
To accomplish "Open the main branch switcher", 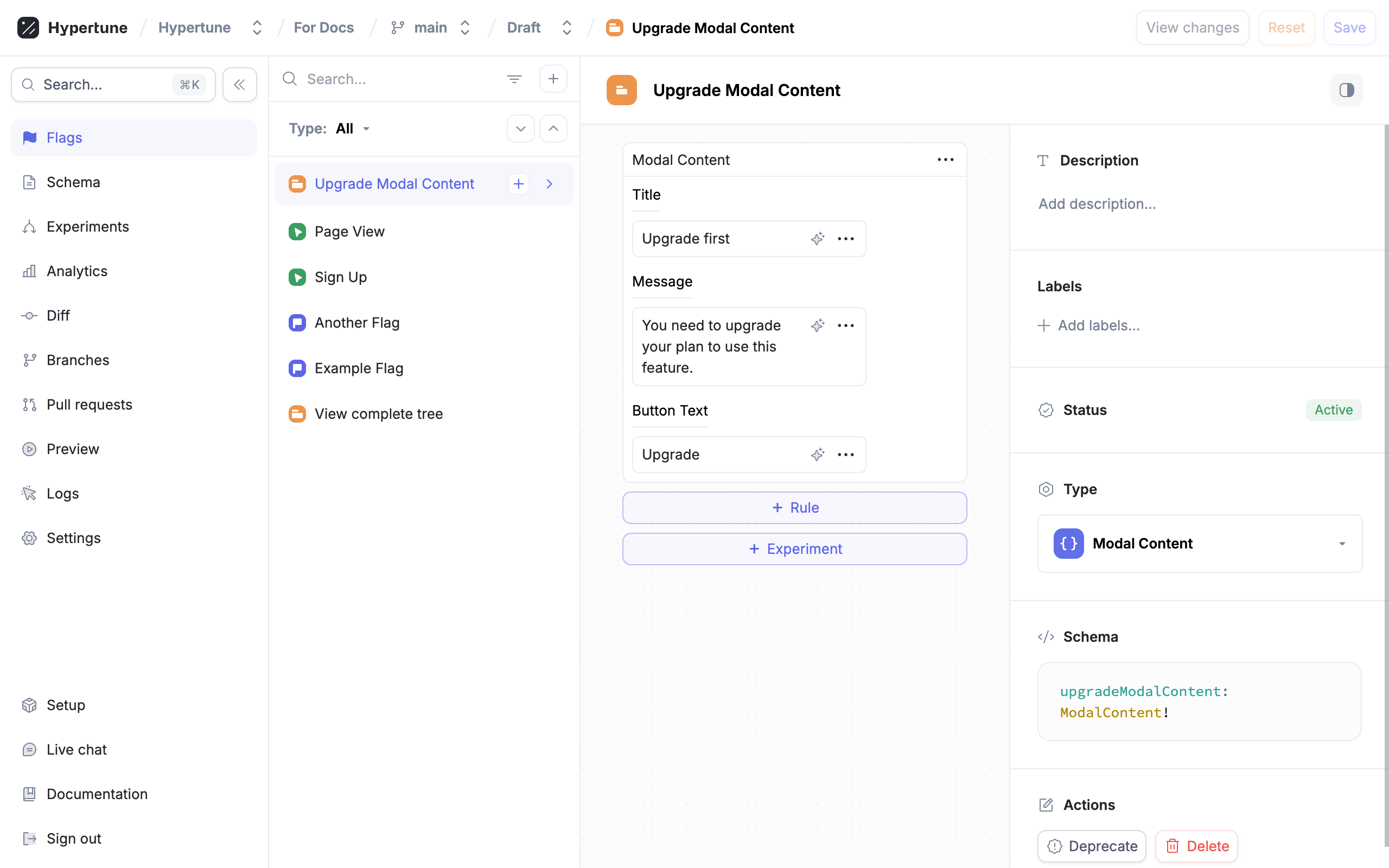I will pos(432,28).
